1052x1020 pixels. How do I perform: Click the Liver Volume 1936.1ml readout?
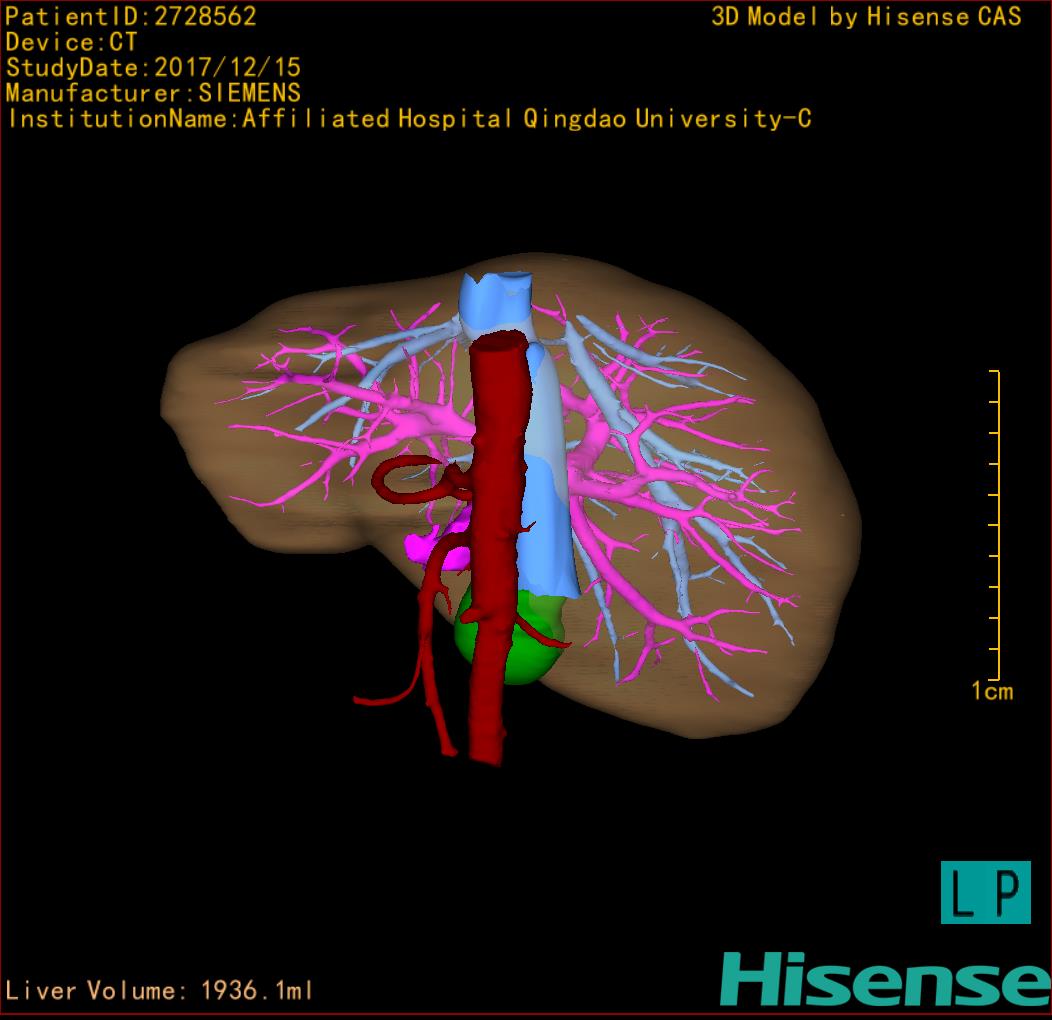pos(160,991)
